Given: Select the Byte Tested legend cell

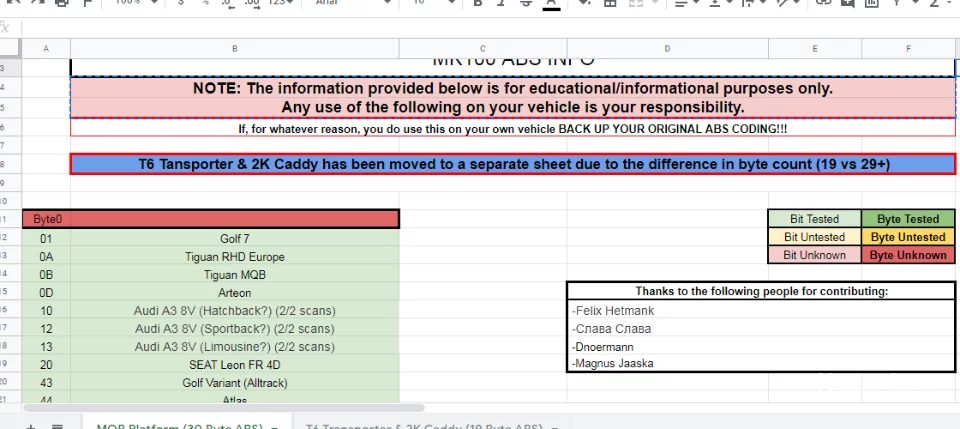Looking at the screenshot, I should point(908,219).
